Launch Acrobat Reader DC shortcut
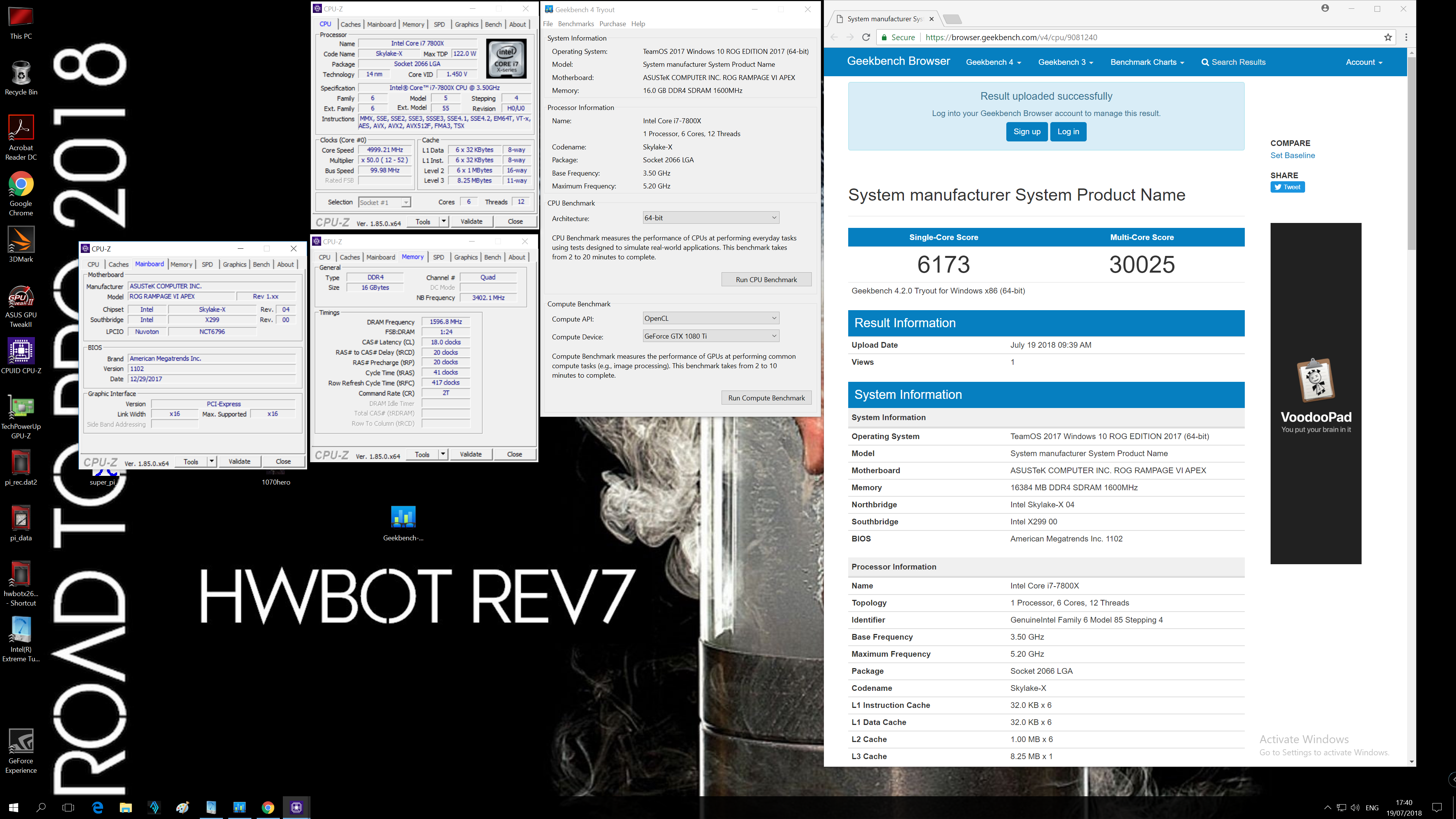 pos(21,137)
